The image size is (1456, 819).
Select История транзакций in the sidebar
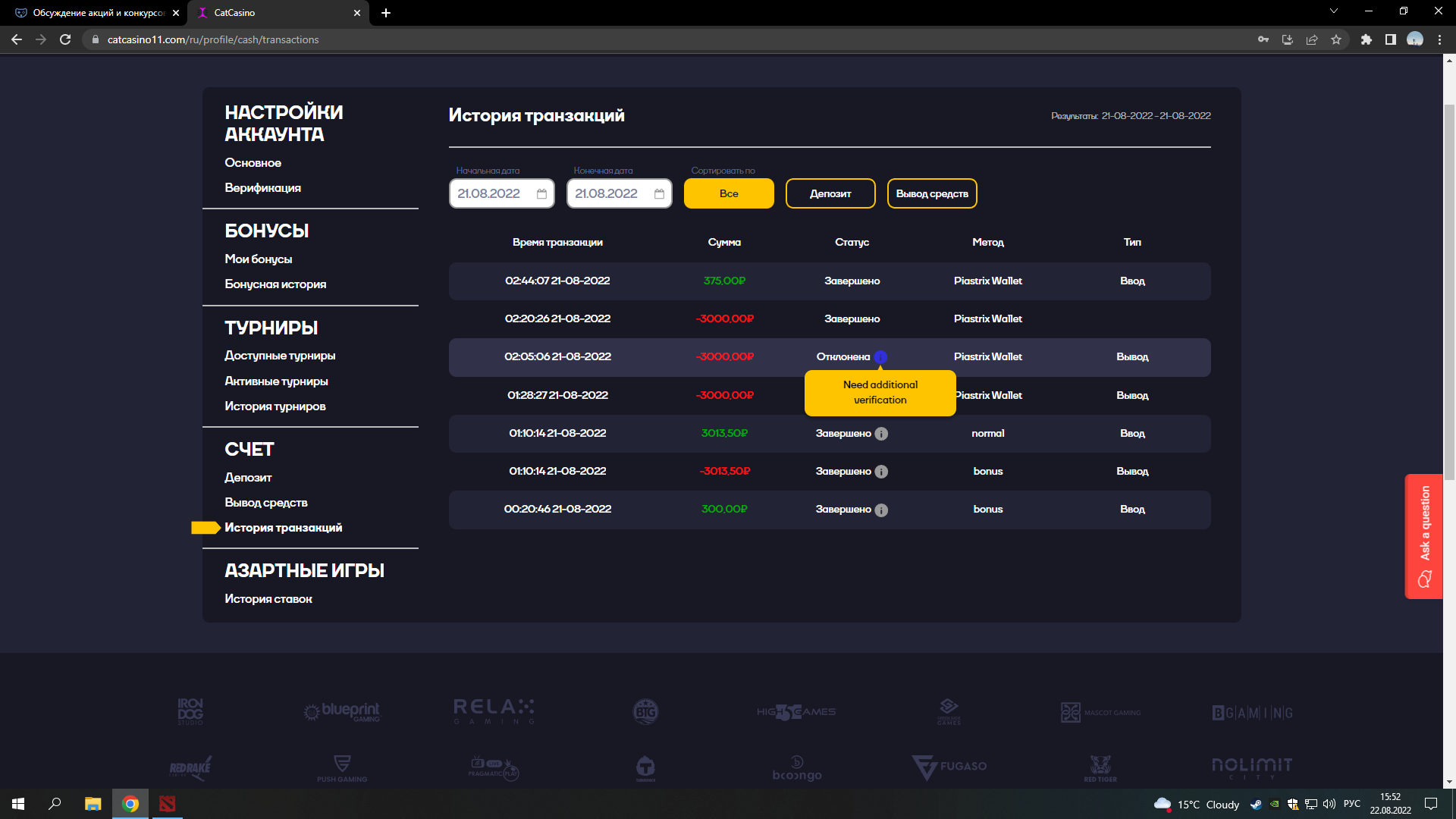pos(283,528)
